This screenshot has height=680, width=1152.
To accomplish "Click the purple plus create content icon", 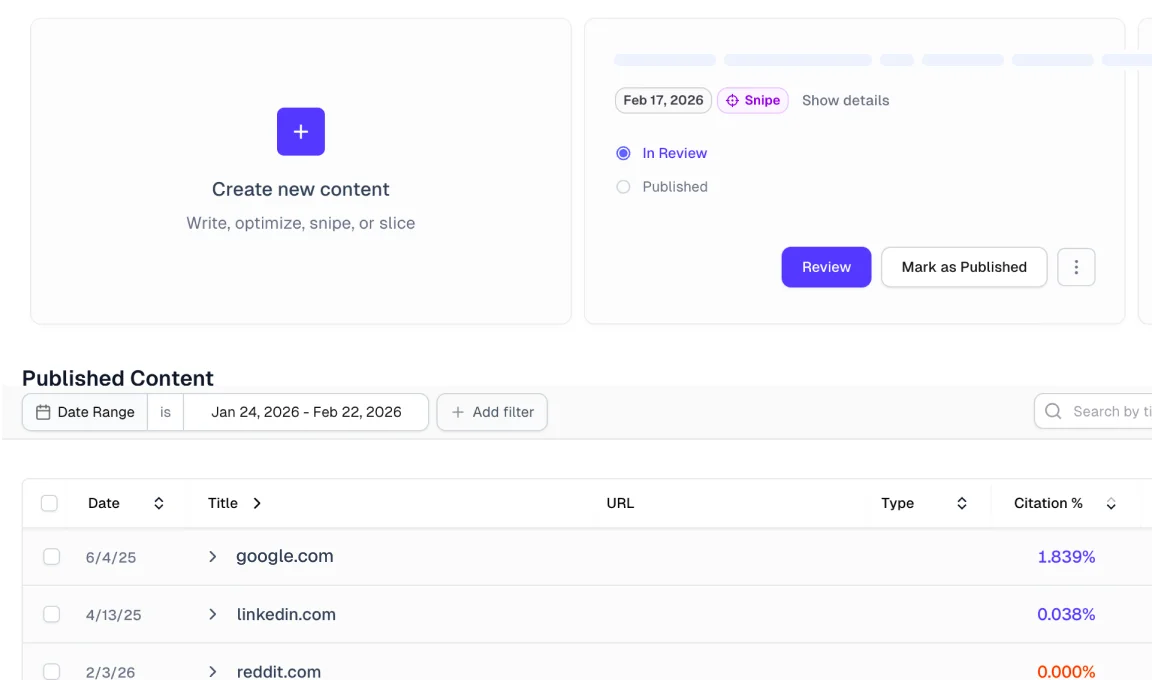I will 300,132.
